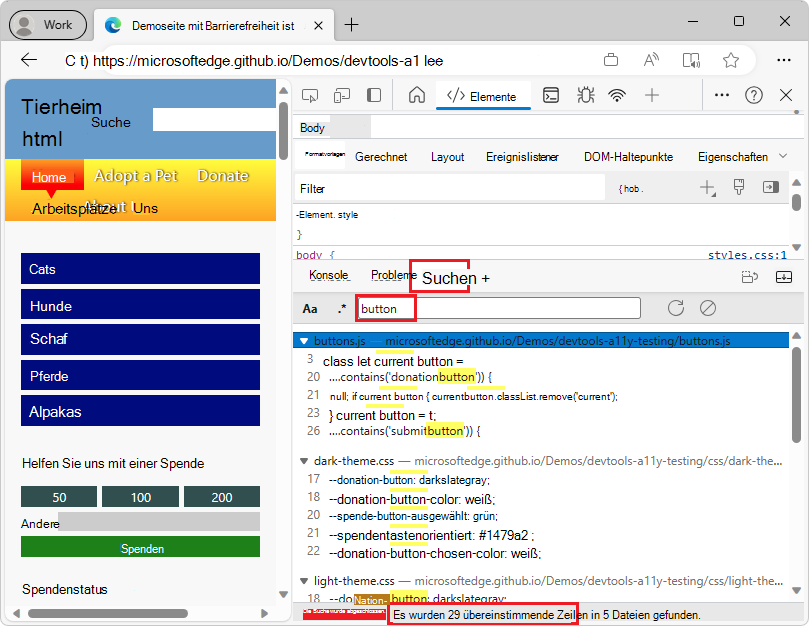Click New style rule plus icon

click(x=707, y=188)
